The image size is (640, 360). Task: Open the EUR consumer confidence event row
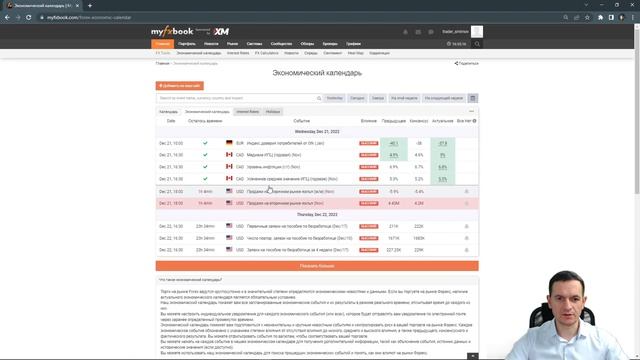pyautogui.click(x=317, y=143)
